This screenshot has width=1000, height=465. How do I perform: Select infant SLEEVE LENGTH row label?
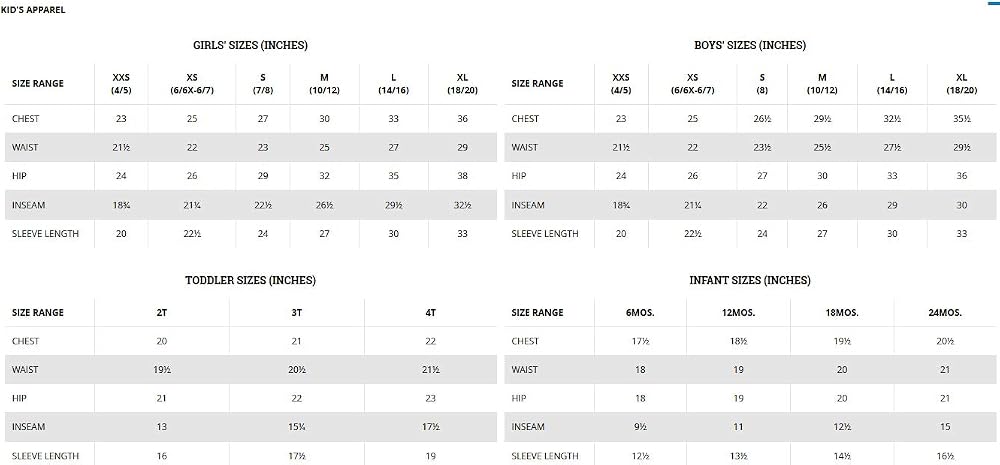click(x=545, y=456)
